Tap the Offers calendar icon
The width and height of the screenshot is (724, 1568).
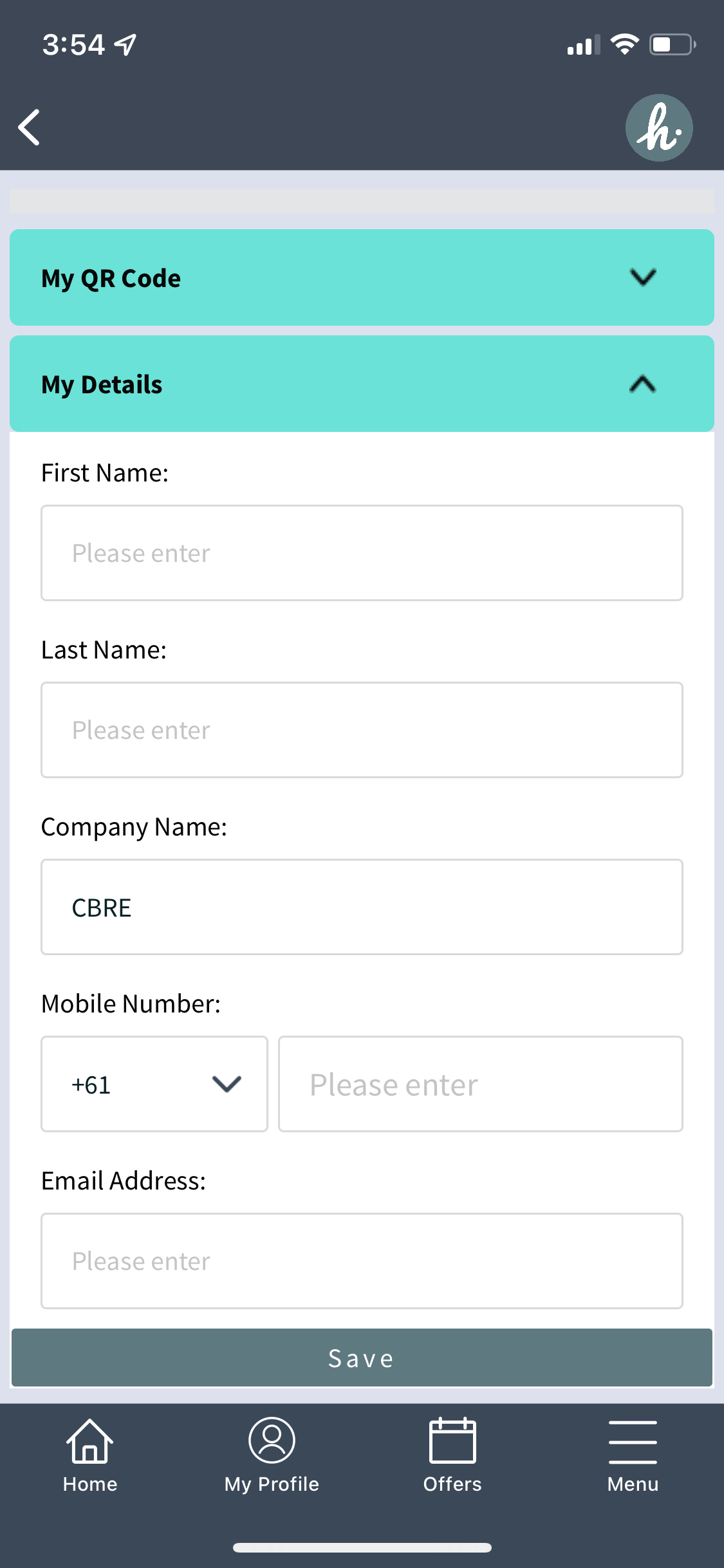[x=452, y=1441]
